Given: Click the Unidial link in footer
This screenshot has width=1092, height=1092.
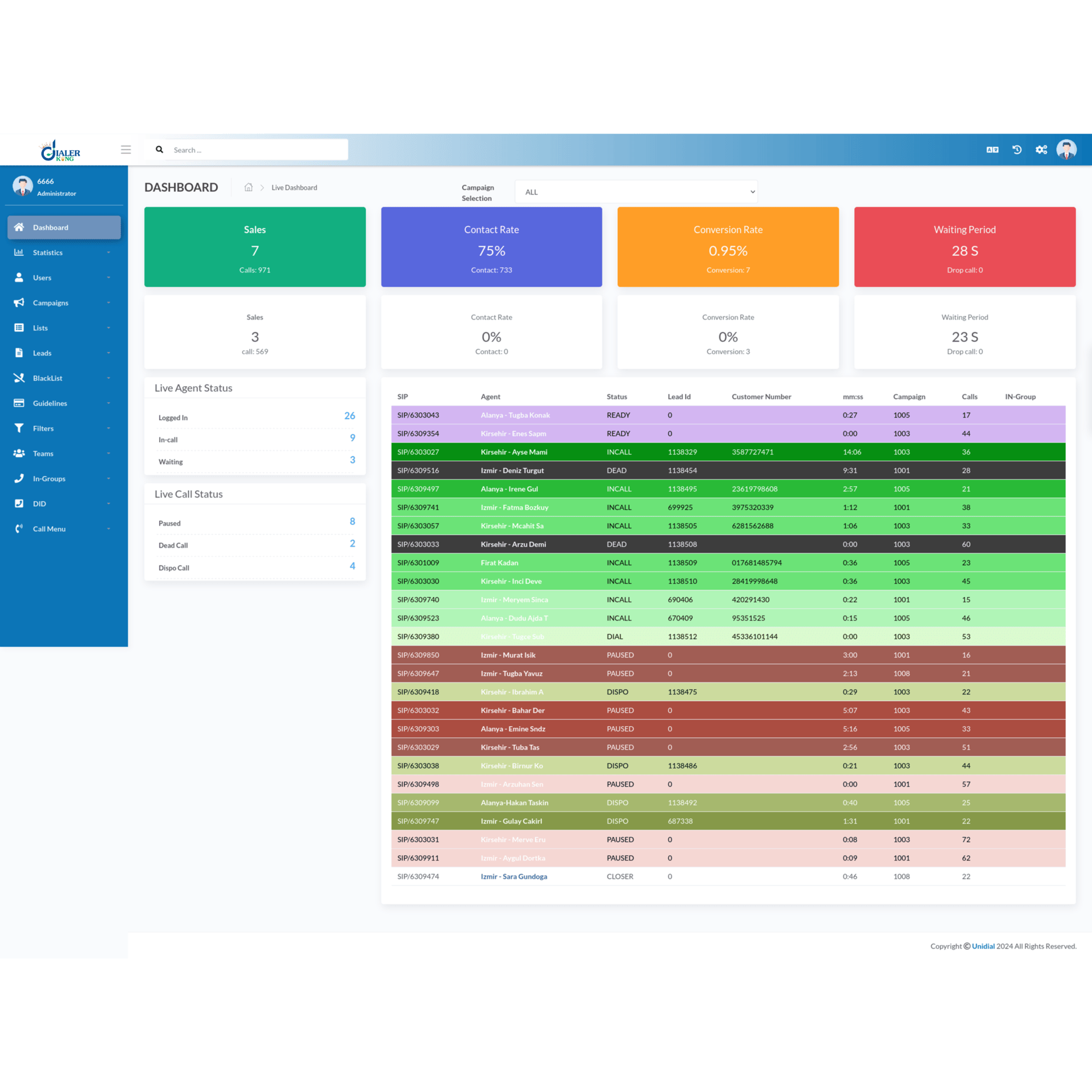Looking at the screenshot, I should (x=983, y=946).
